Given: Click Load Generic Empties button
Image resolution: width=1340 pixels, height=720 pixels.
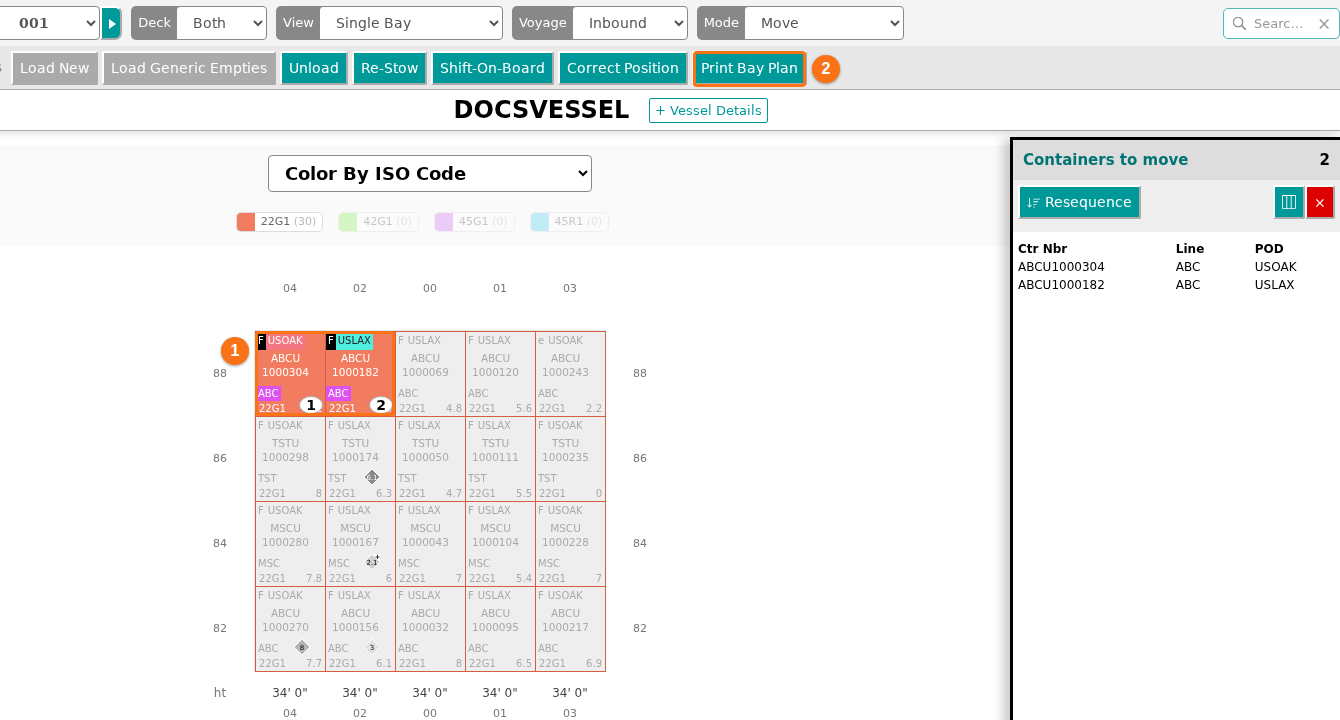Looking at the screenshot, I should tap(189, 68).
